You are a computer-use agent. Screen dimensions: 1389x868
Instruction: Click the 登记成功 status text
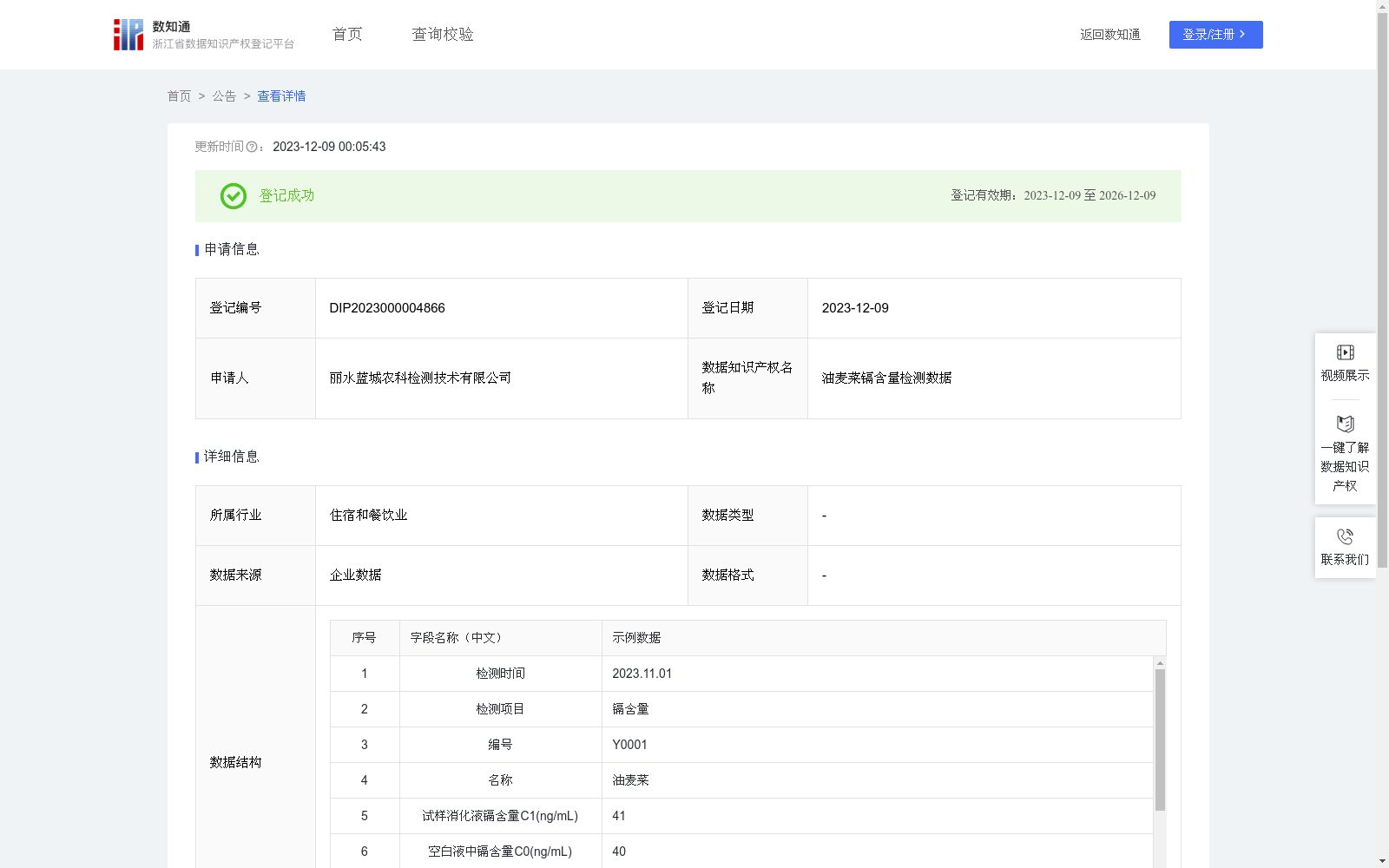(x=286, y=196)
